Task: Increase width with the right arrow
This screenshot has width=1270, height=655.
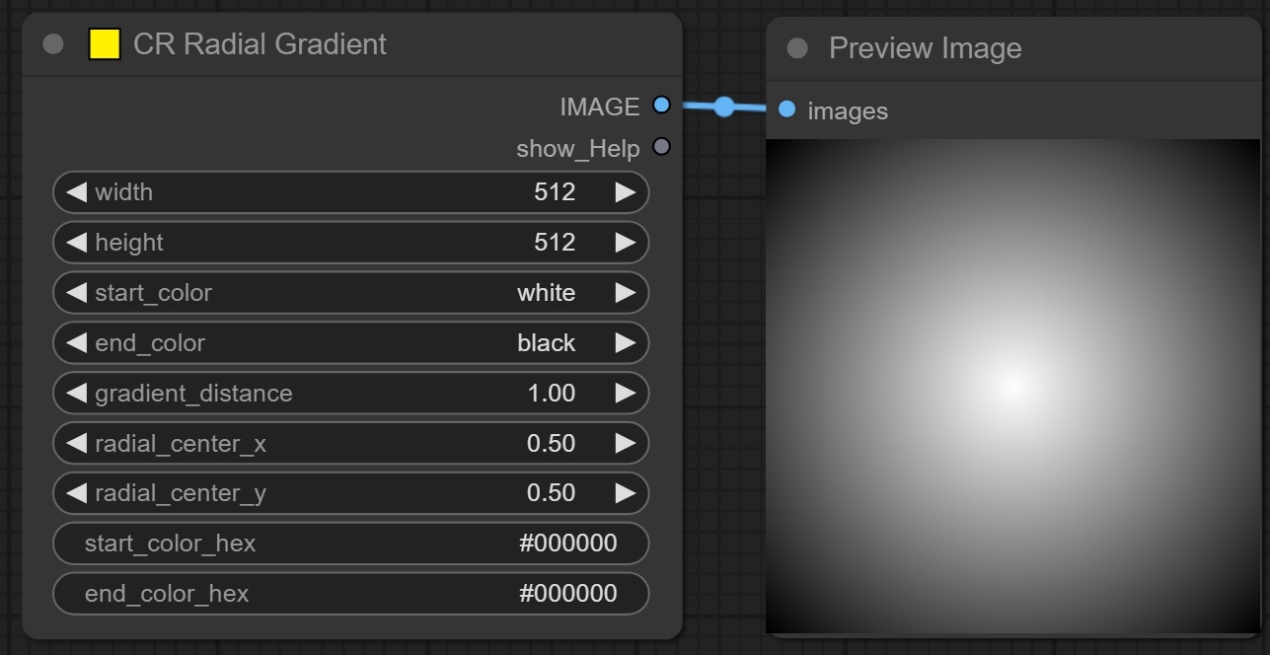Action: [x=625, y=192]
